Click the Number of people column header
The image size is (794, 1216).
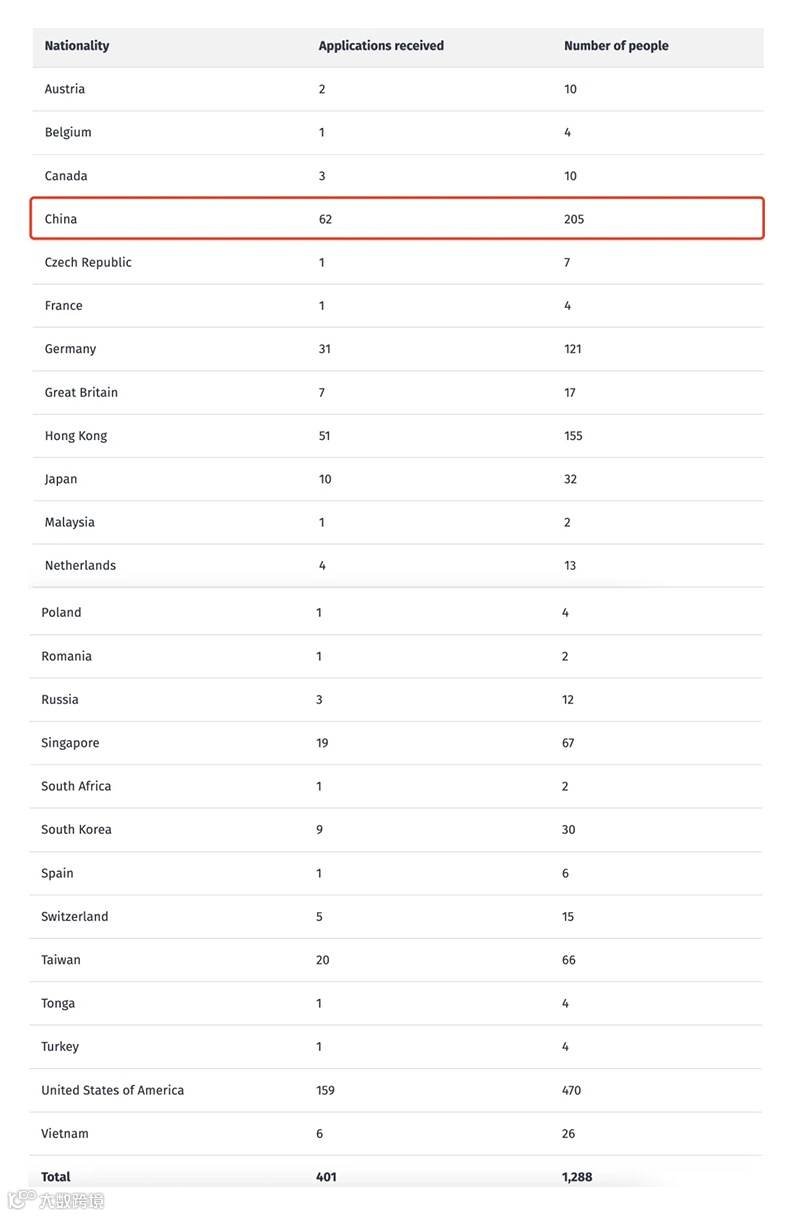616,46
